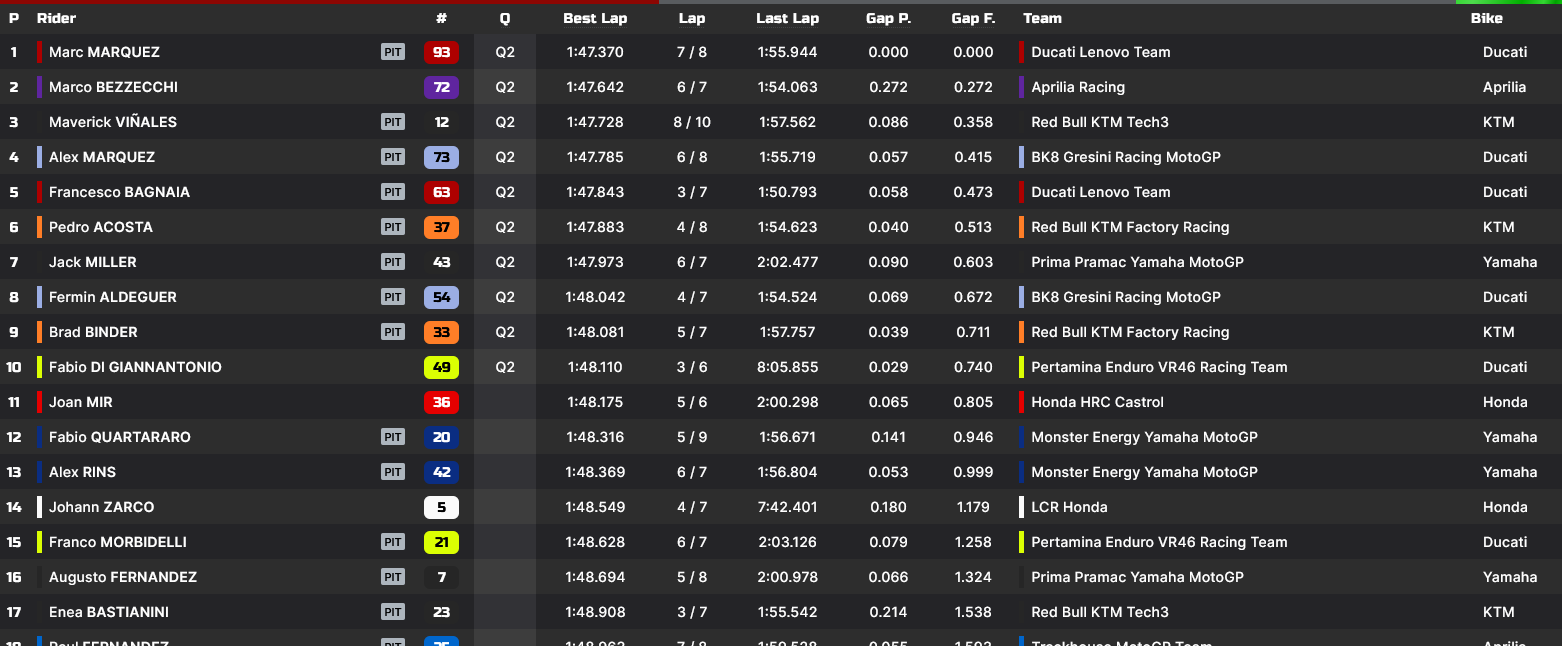1562x646 pixels.
Task: Click Red Bull KTM Tech3 in VIÑALES row
Action: (x=1100, y=122)
